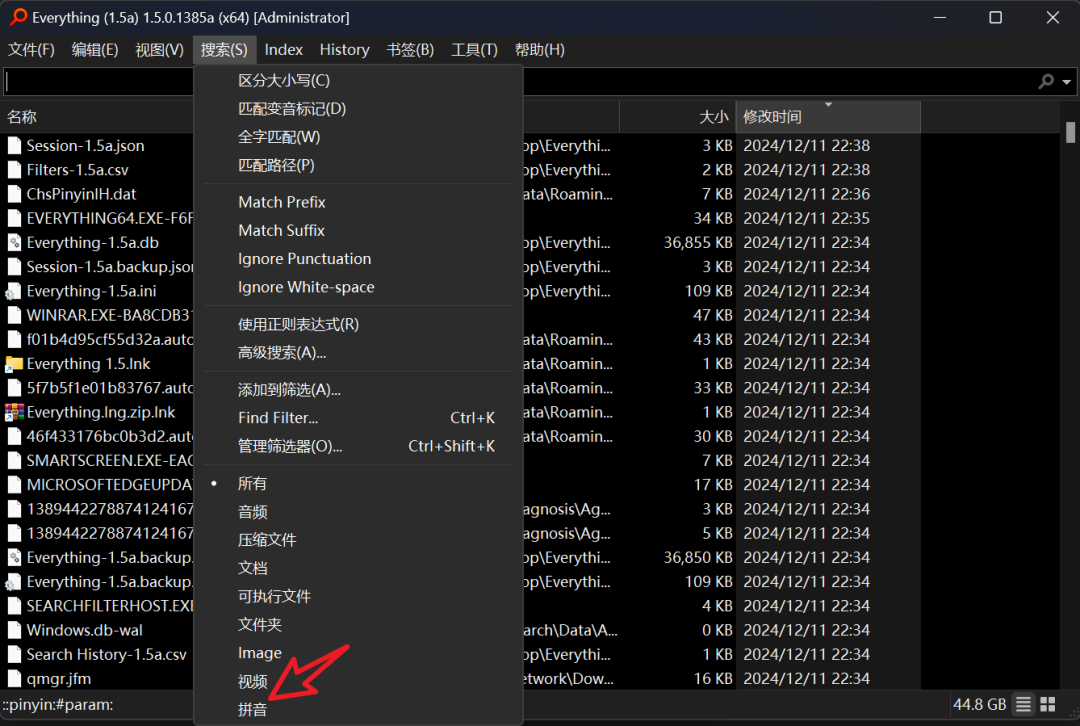Click the file icon of ChsPinyinIH.dat
Screen dimensions: 1080x726
tap(14, 194)
